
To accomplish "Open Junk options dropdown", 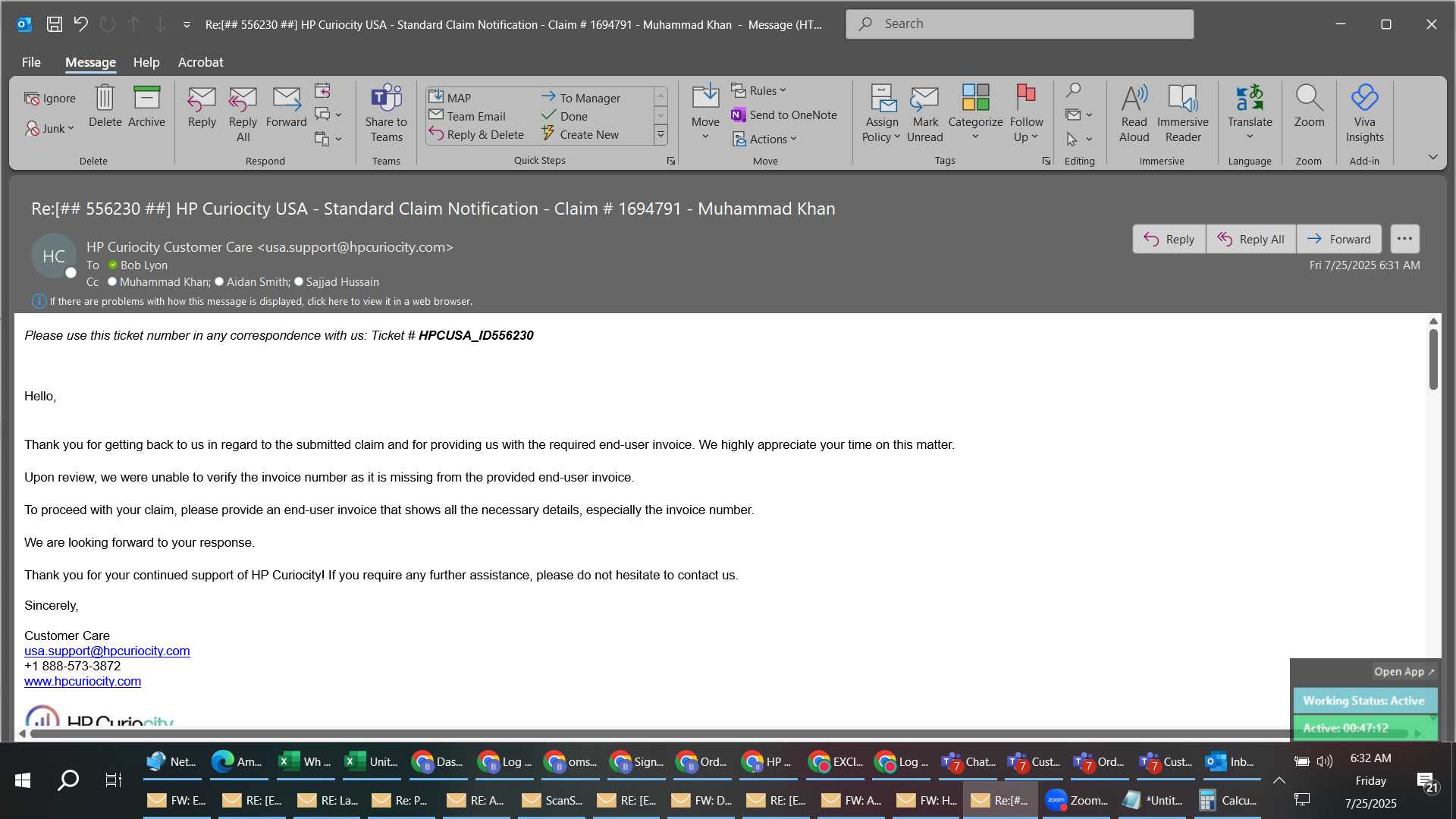I will tap(50, 128).
